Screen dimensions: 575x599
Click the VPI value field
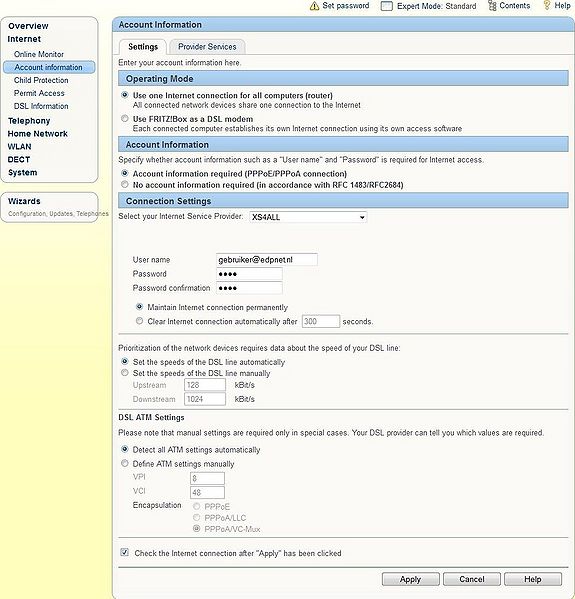pos(207,478)
